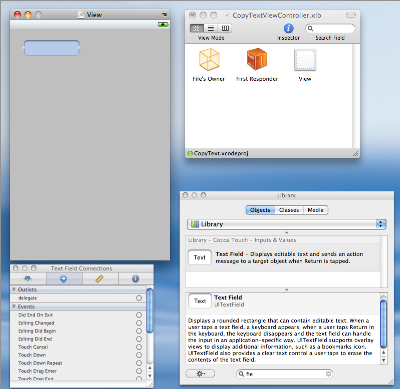Open the Connections inspector tab

click(x=64, y=279)
